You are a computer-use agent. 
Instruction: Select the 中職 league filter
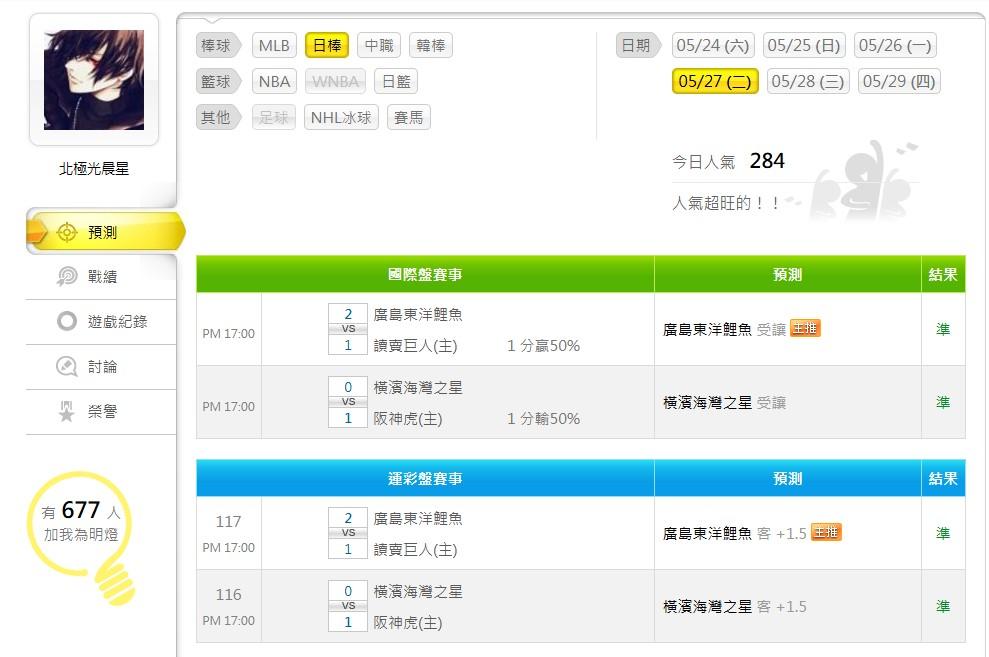coord(379,45)
